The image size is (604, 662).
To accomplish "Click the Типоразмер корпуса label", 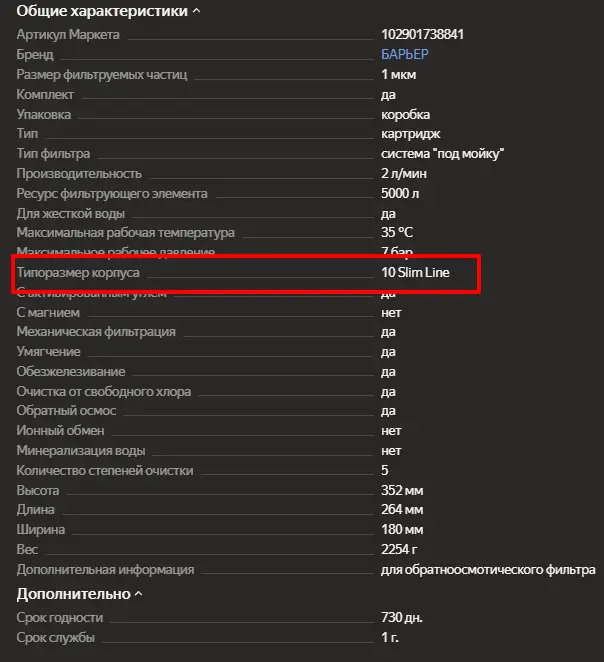I will coord(78,272).
